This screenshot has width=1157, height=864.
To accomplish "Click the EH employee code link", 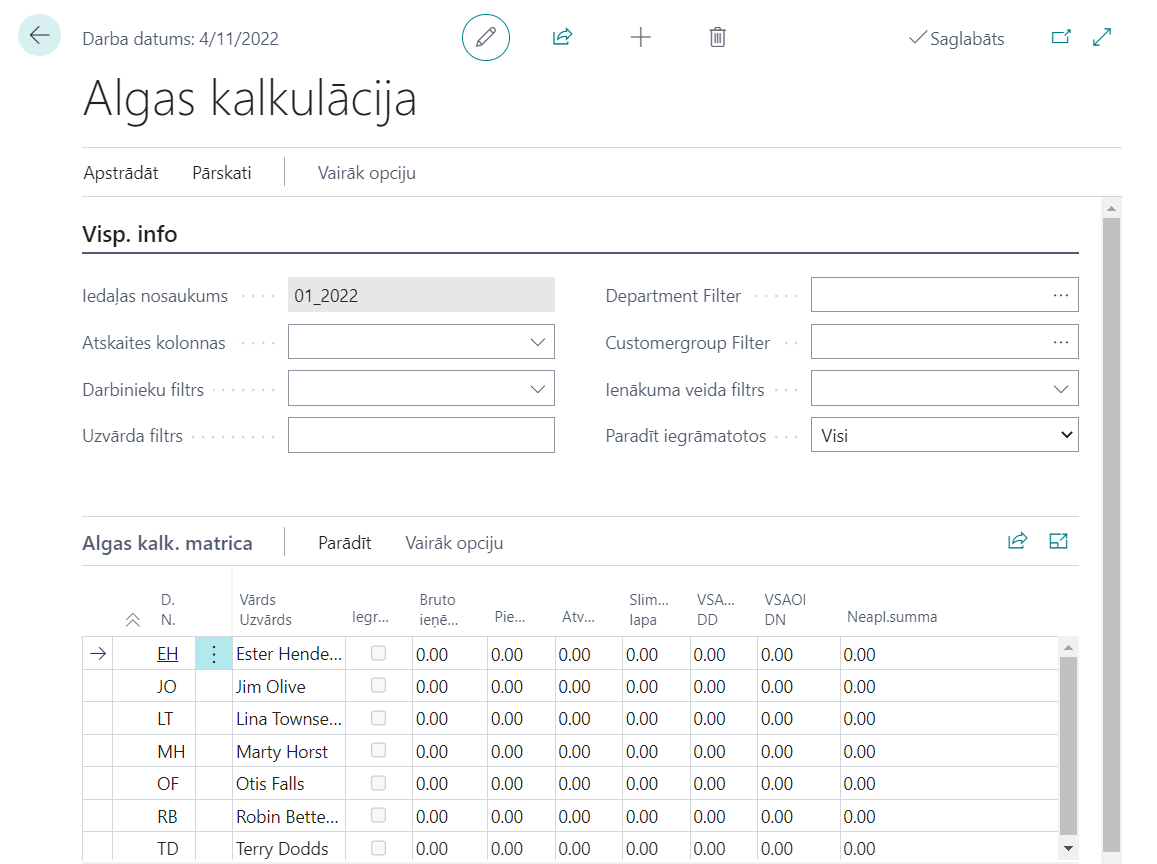I will coord(167,655).
